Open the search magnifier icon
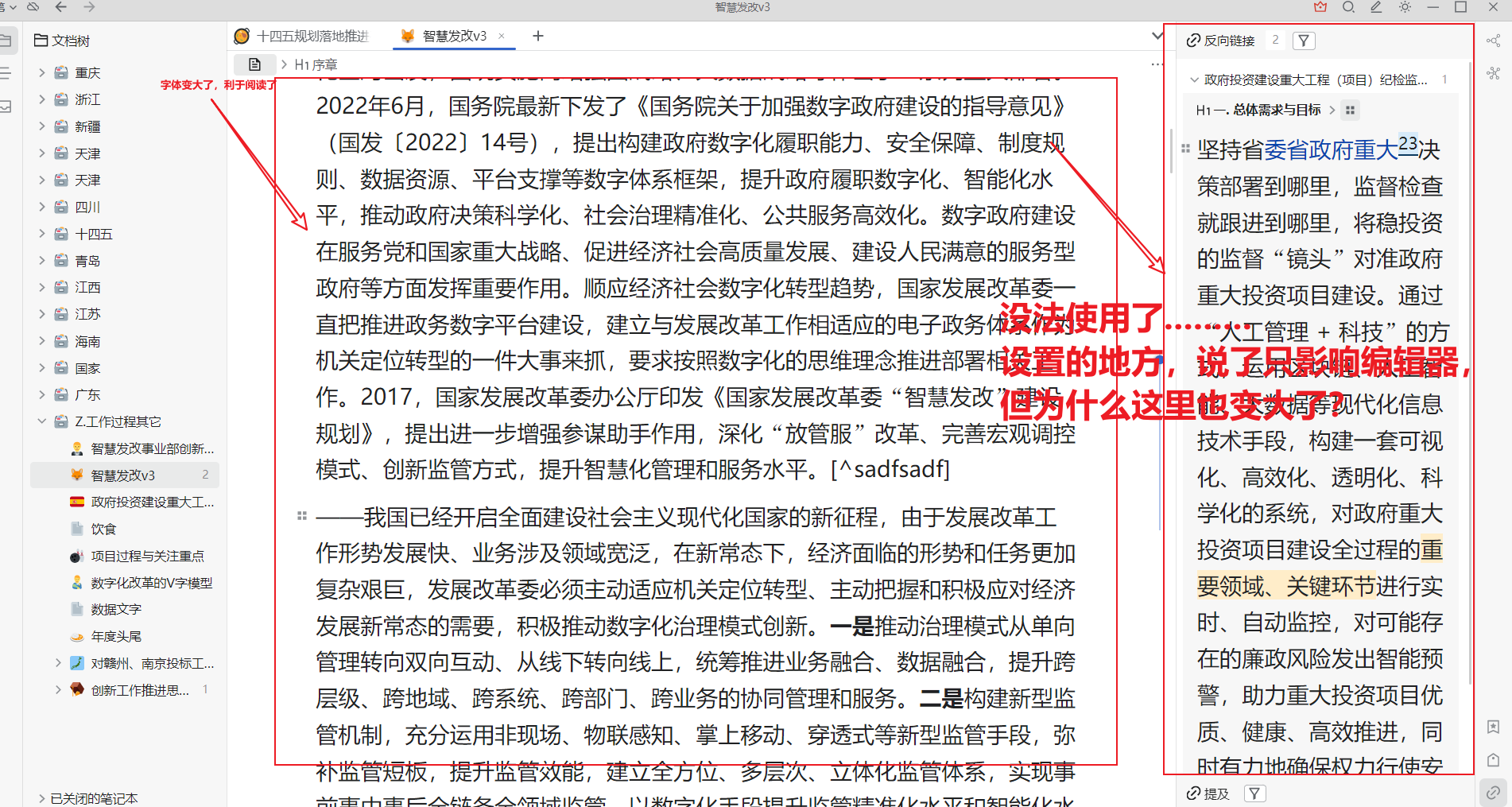1512x807 pixels. (x=1348, y=7)
